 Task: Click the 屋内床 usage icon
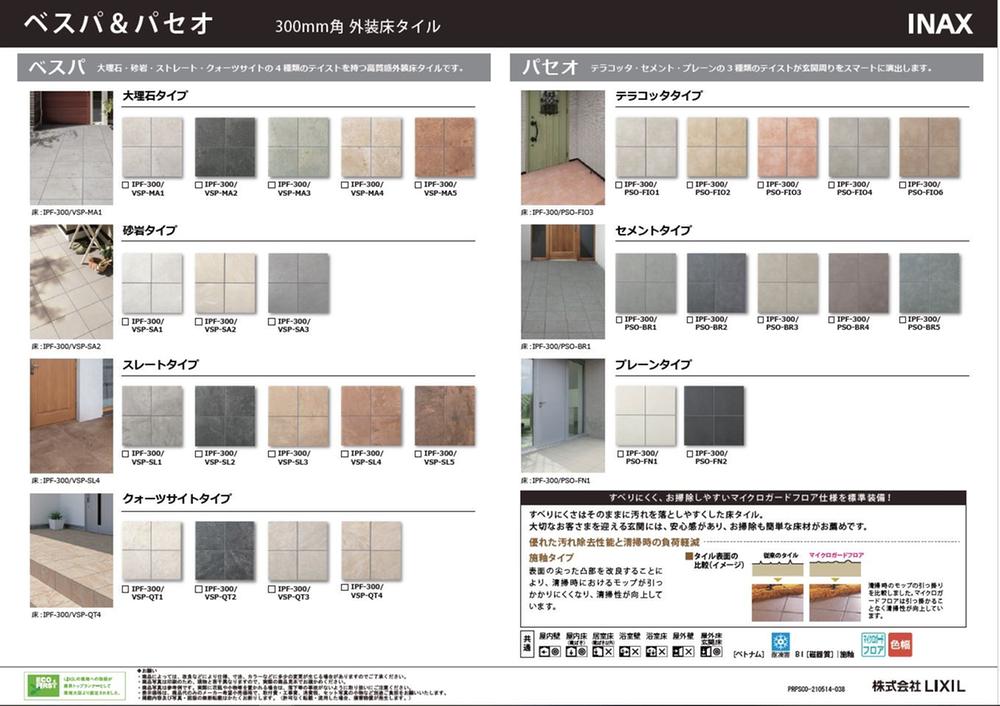click(x=576, y=652)
